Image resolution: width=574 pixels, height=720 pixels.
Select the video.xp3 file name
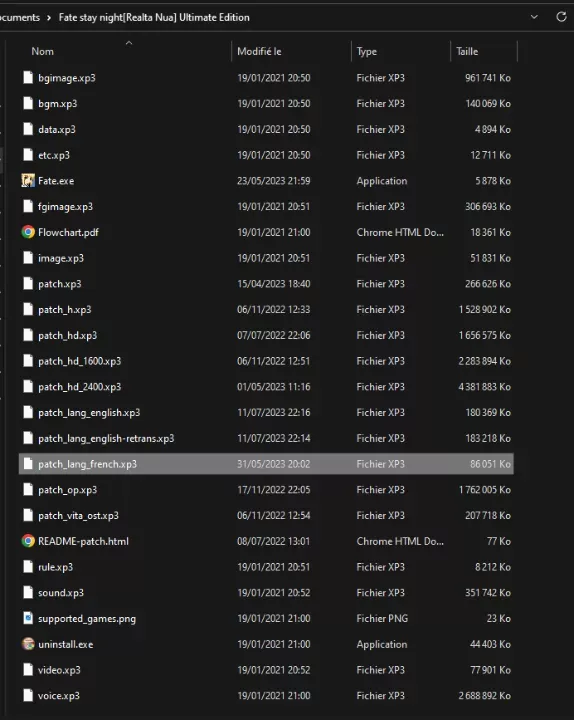pos(59,670)
